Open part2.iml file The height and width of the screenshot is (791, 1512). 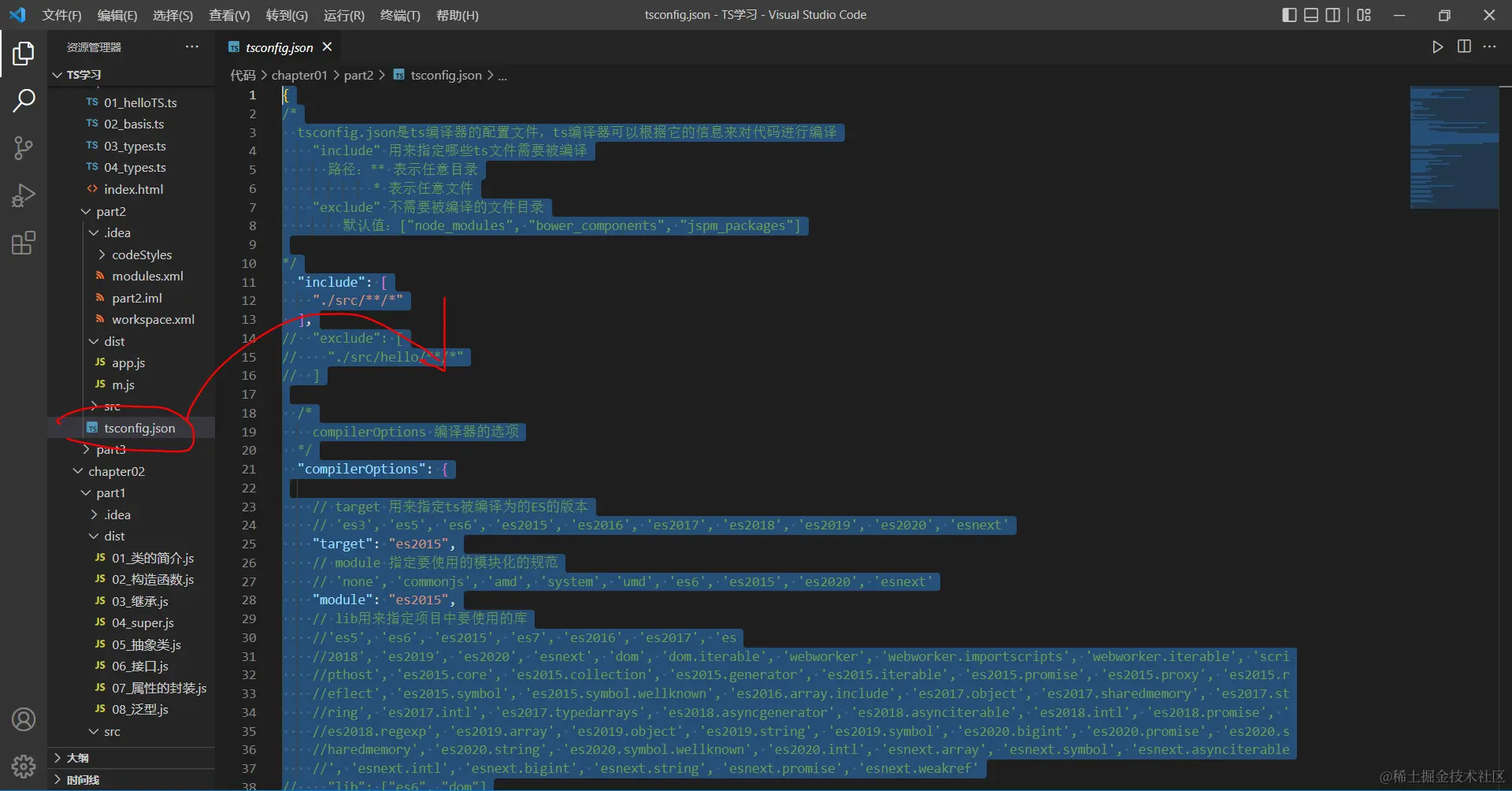click(137, 298)
